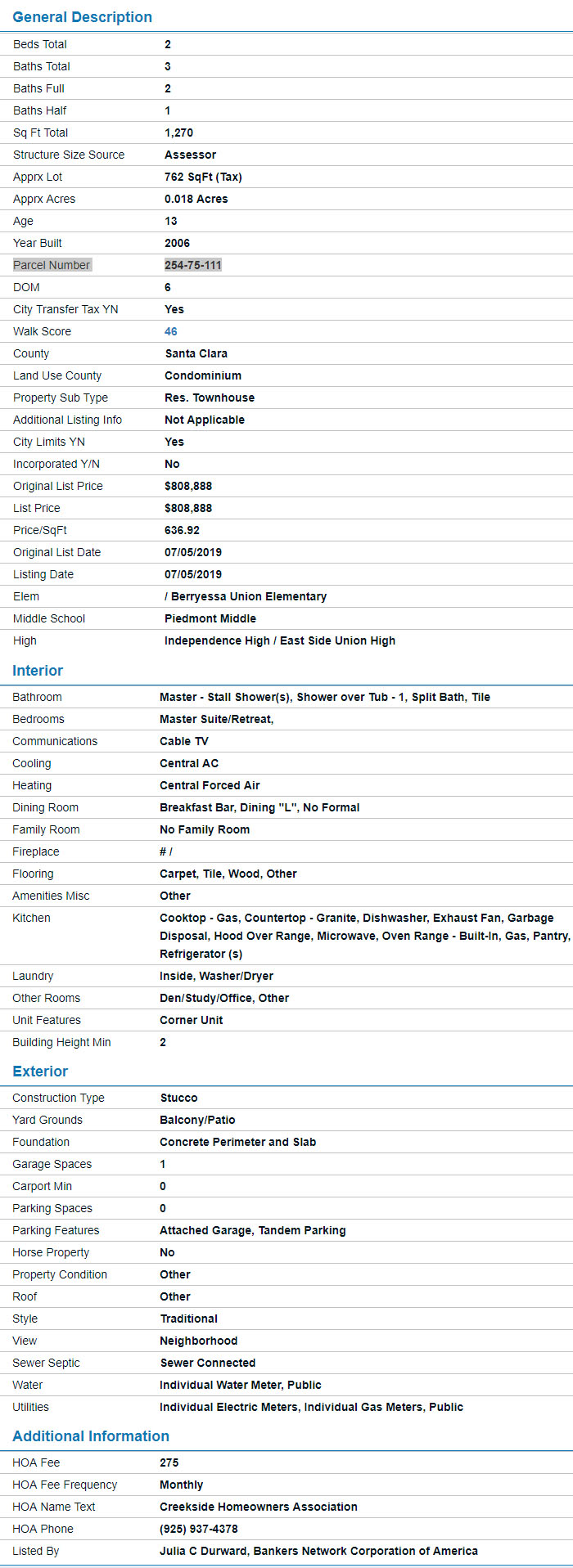The height and width of the screenshot is (1568, 573).
Task: Click the County value Santa Clara
Action: (196, 353)
